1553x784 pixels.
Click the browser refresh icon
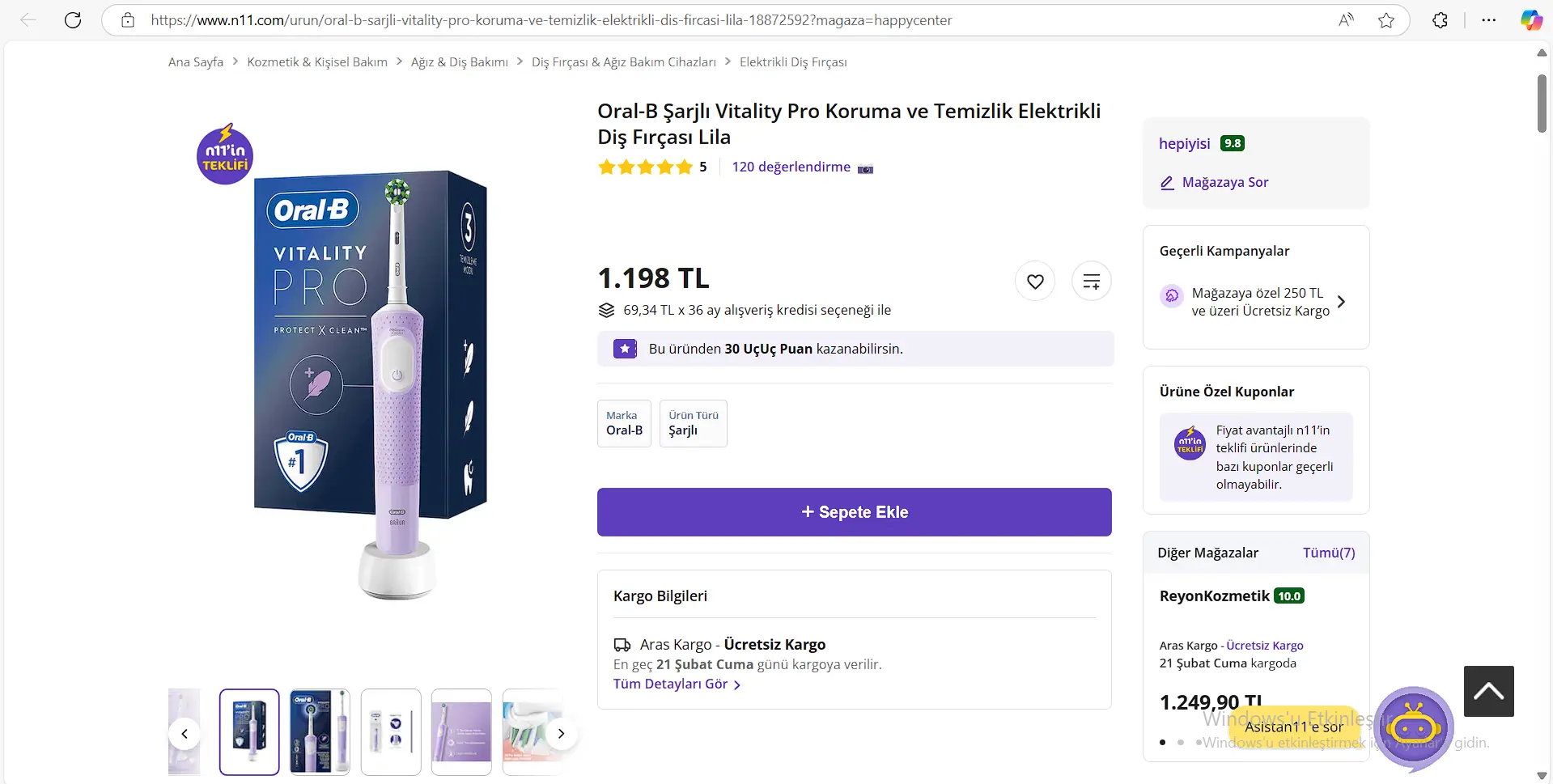coord(73,20)
